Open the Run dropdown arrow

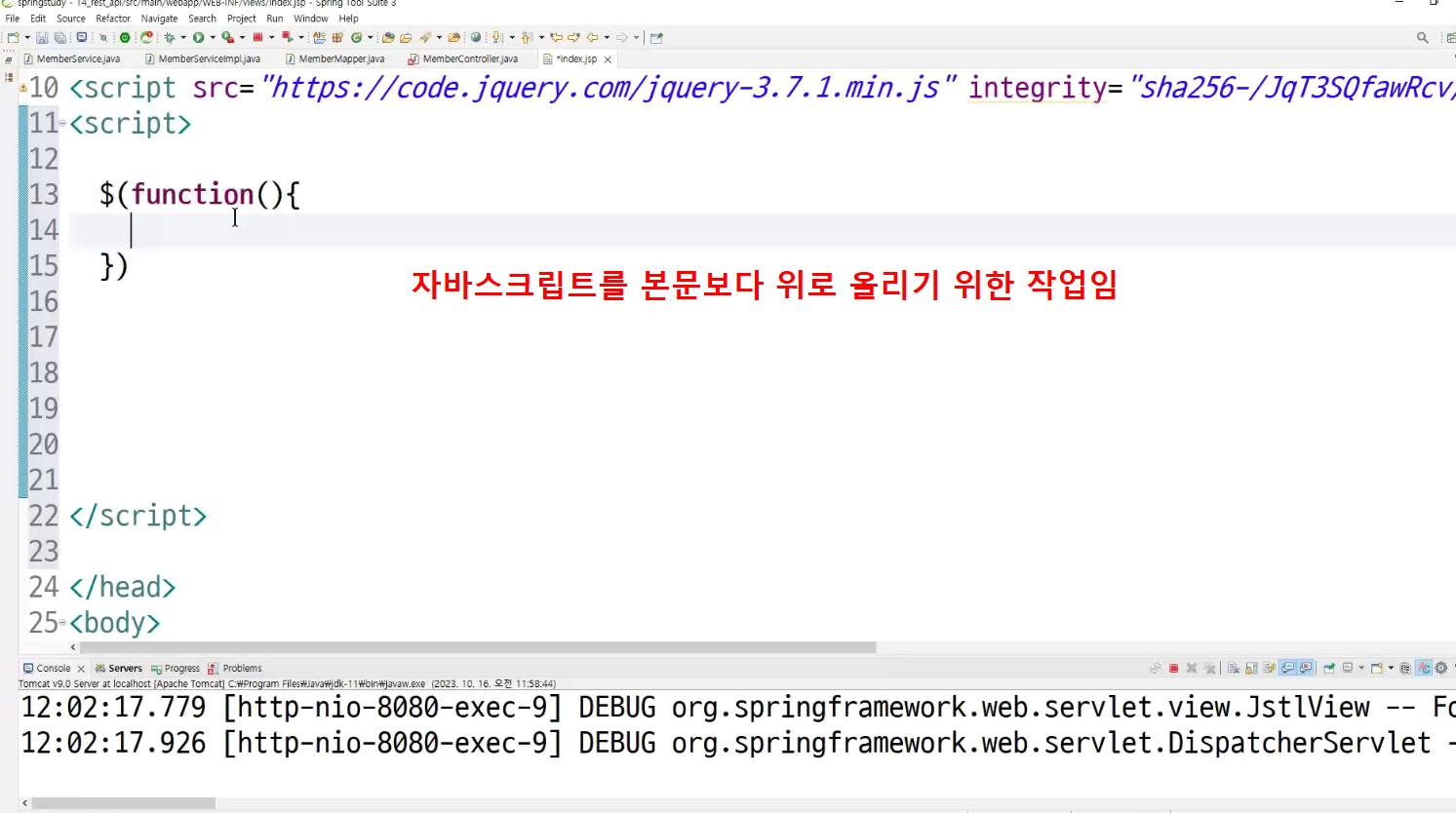coord(213,37)
